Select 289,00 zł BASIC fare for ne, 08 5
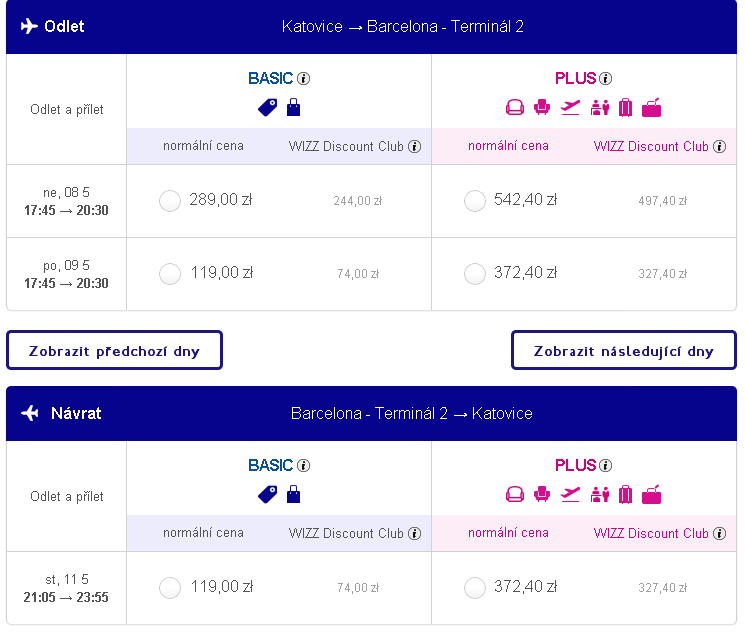This screenshot has width=745, height=633. click(170, 201)
